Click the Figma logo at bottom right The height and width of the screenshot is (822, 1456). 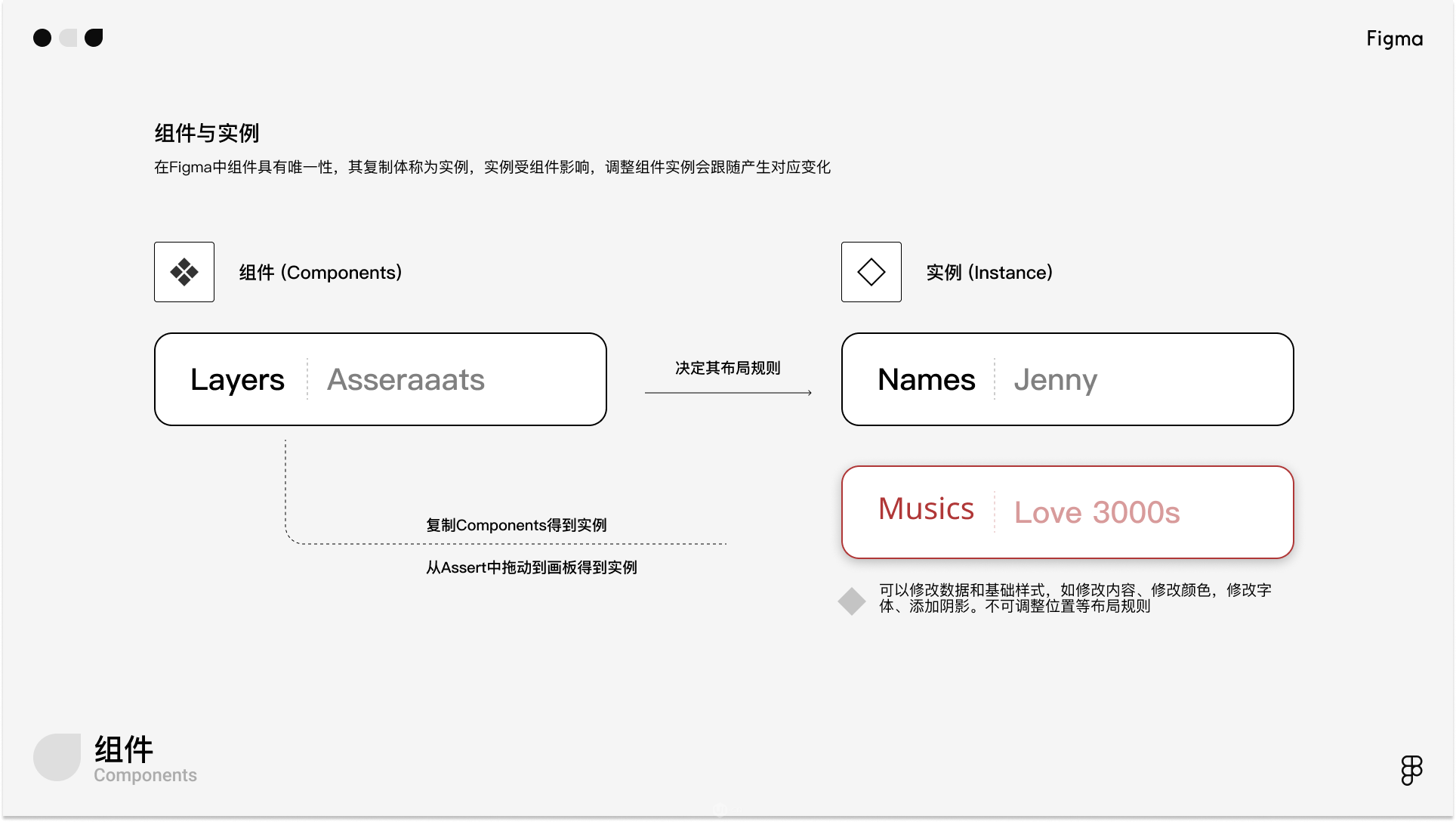point(1411,770)
